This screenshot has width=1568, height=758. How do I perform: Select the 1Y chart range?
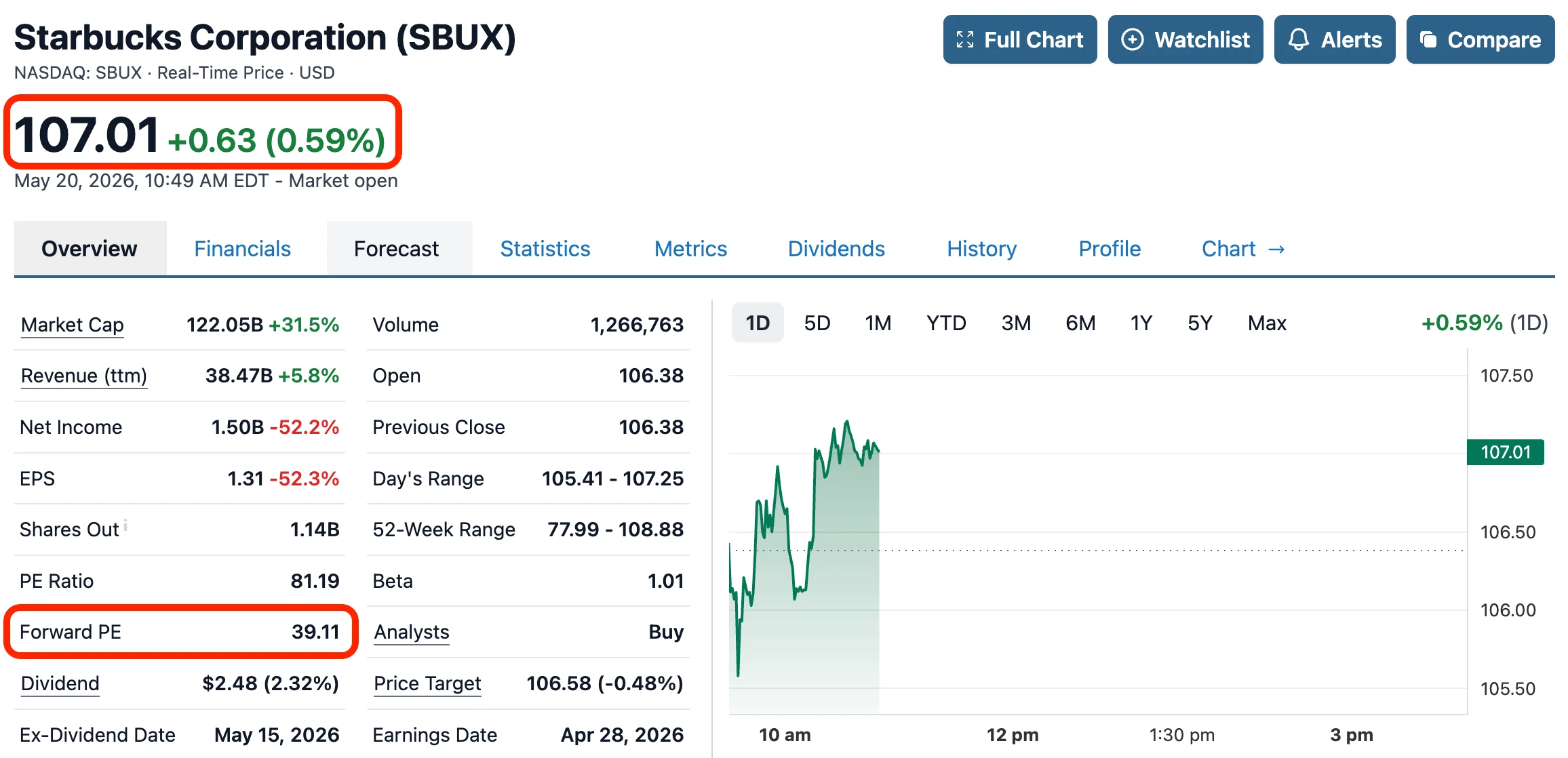(x=1141, y=323)
